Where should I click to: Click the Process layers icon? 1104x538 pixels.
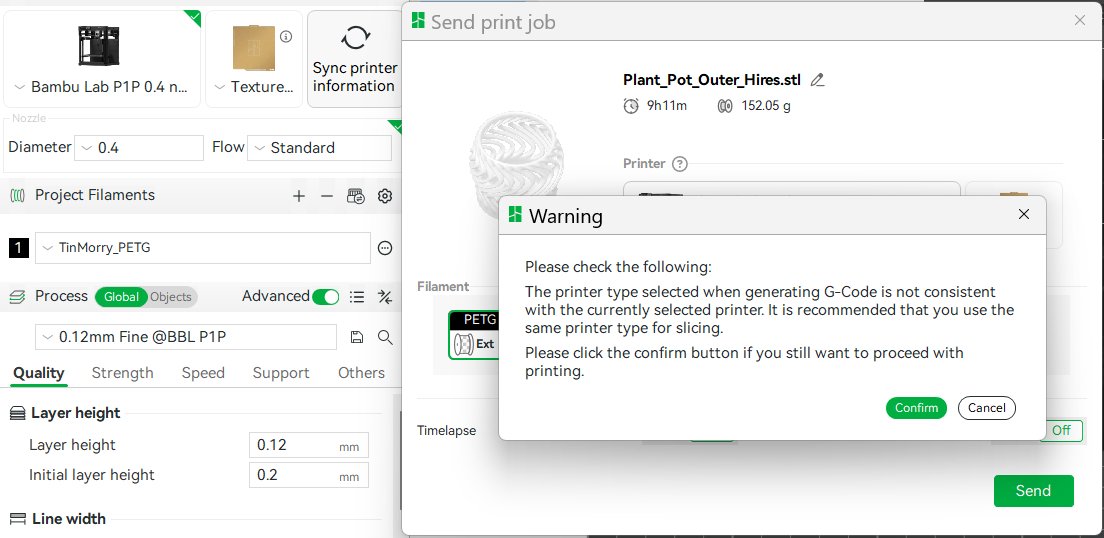click(x=18, y=296)
